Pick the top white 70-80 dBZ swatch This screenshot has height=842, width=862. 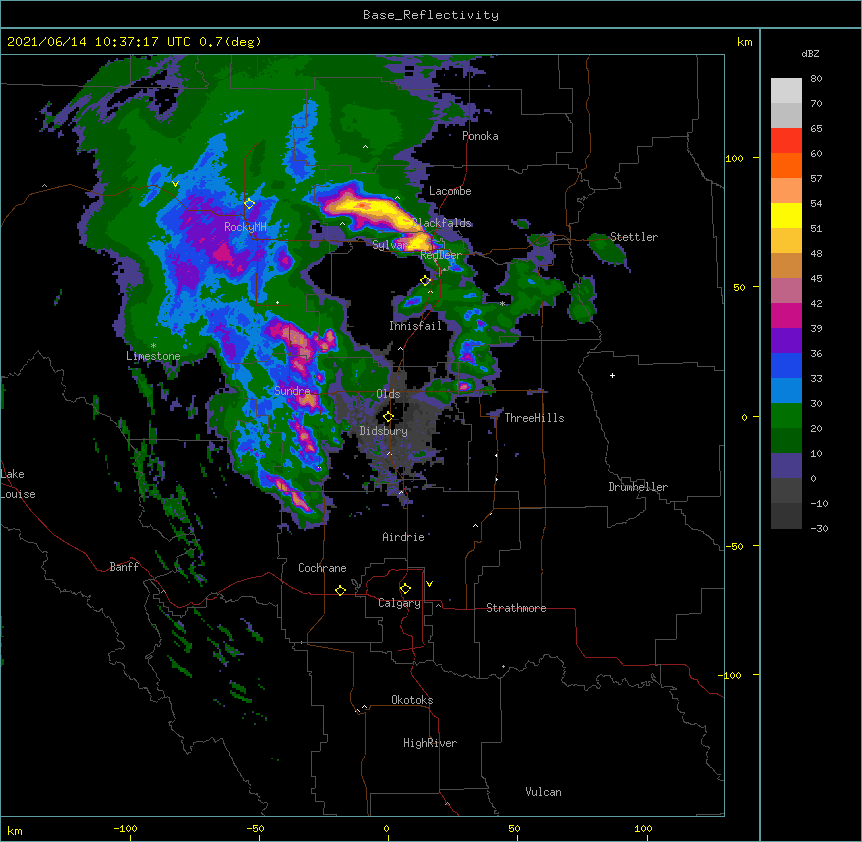[786, 91]
